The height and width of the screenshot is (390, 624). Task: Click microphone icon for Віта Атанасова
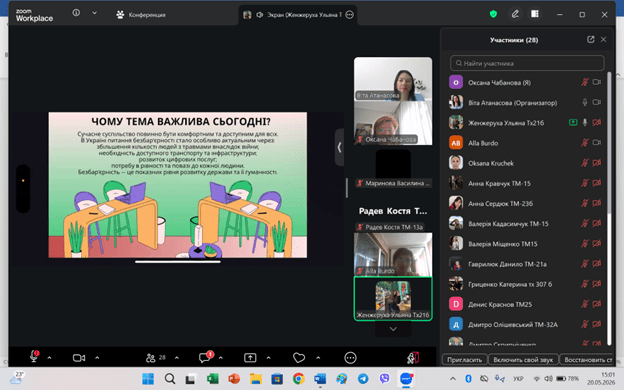click(585, 103)
